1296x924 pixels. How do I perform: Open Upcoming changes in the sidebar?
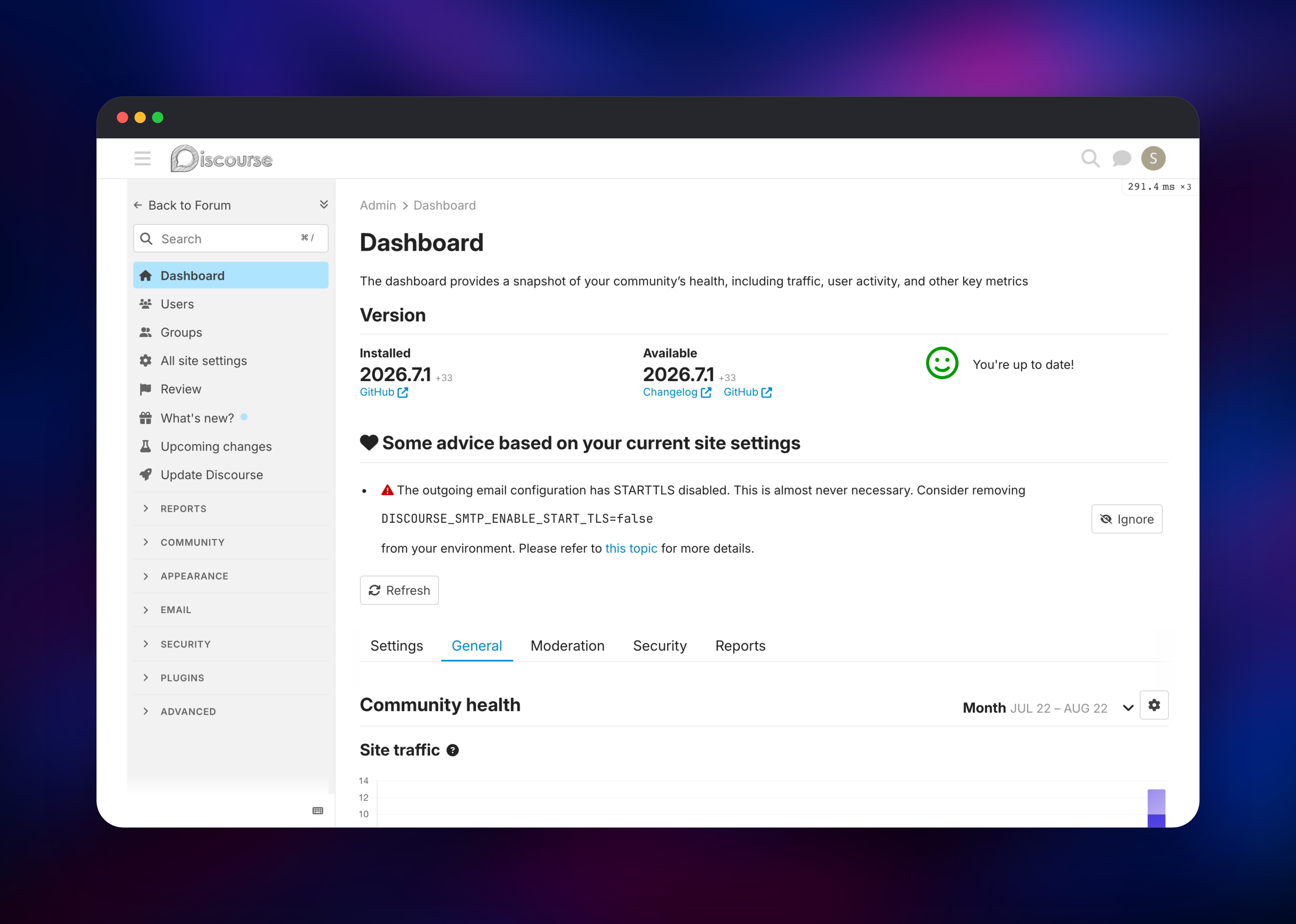pos(231,447)
